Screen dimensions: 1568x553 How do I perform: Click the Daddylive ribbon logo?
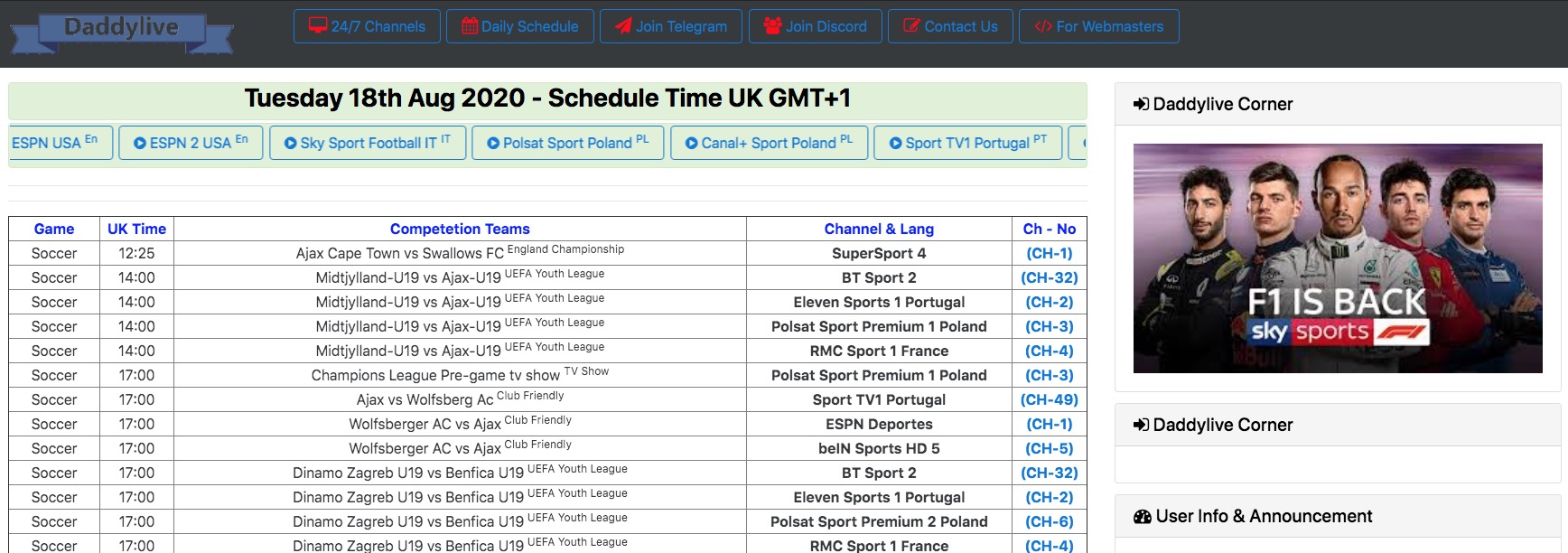(x=122, y=30)
